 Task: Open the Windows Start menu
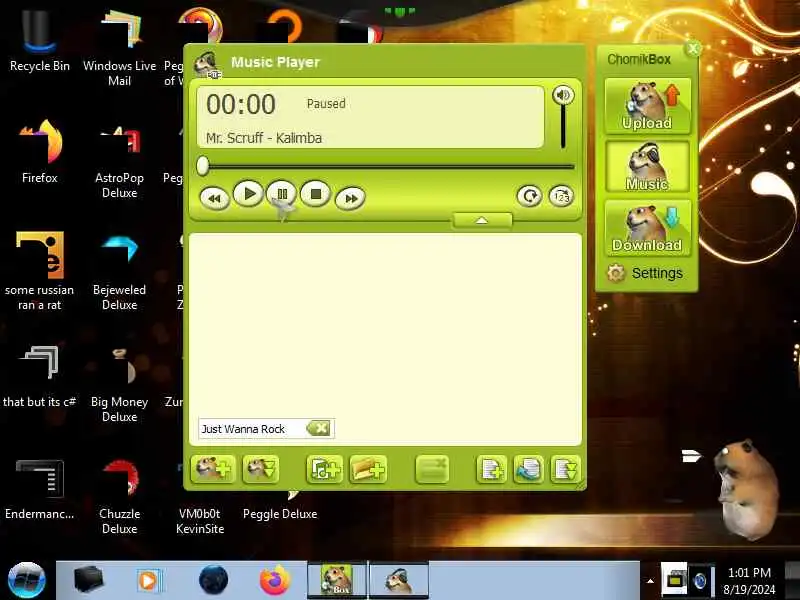pyautogui.click(x=27, y=580)
